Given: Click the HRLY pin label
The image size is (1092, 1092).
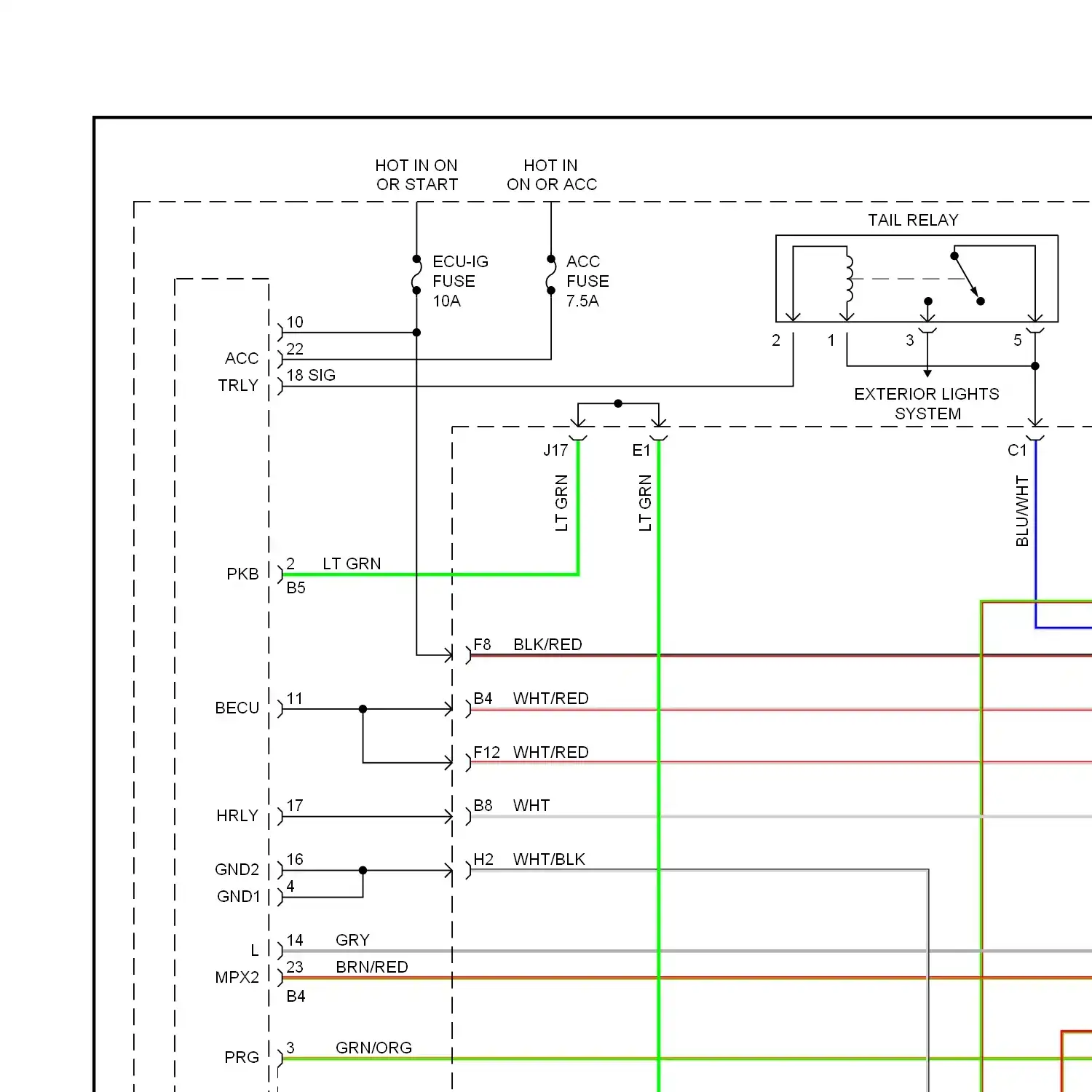Looking at the screenshot, I should pos(237,816).
